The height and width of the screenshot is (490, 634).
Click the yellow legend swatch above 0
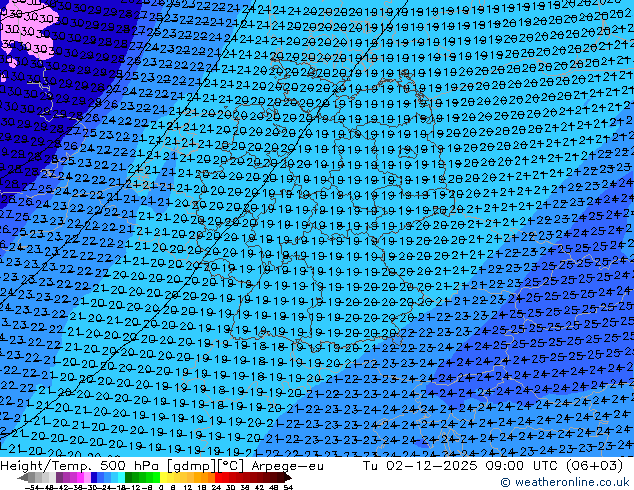(x=163, y=478)
